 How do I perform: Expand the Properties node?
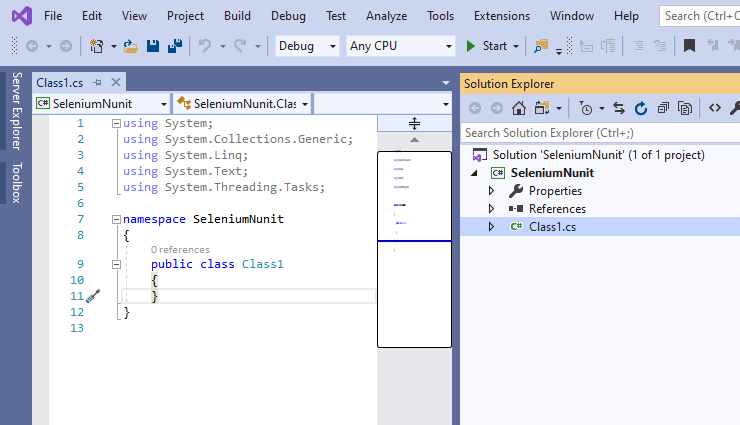coord(491,191)
